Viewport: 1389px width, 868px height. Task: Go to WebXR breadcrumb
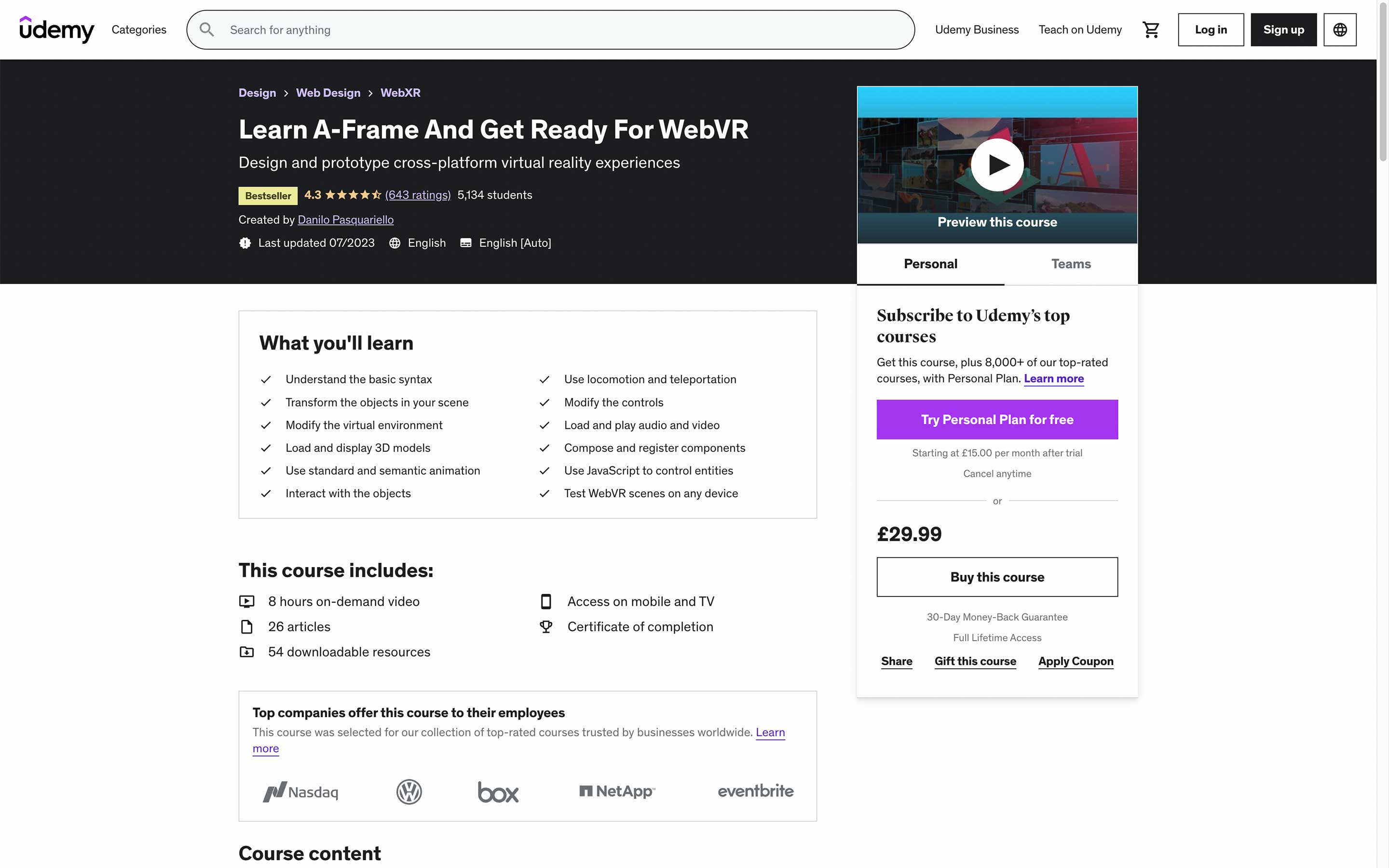click(x=400, y=93)
